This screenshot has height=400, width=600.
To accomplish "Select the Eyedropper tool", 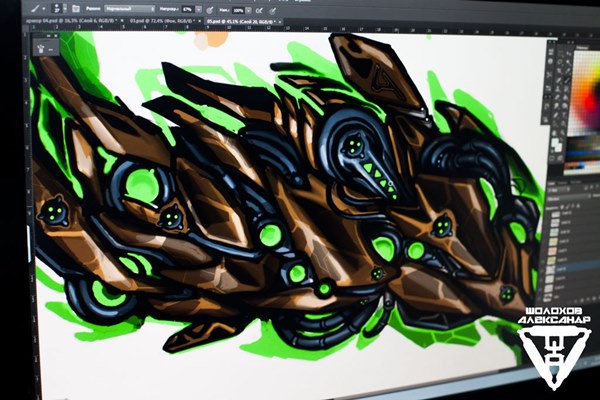I will pyautogui.click(x=567, y=71).
